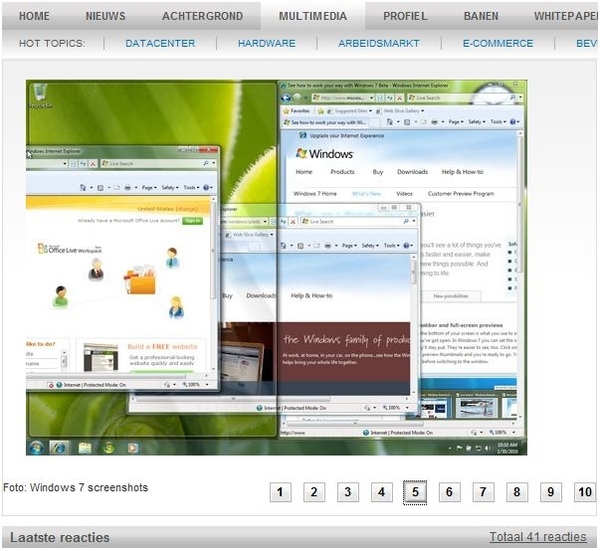
Task: Open the HARDWARE hot topic link
Action: 267,43
